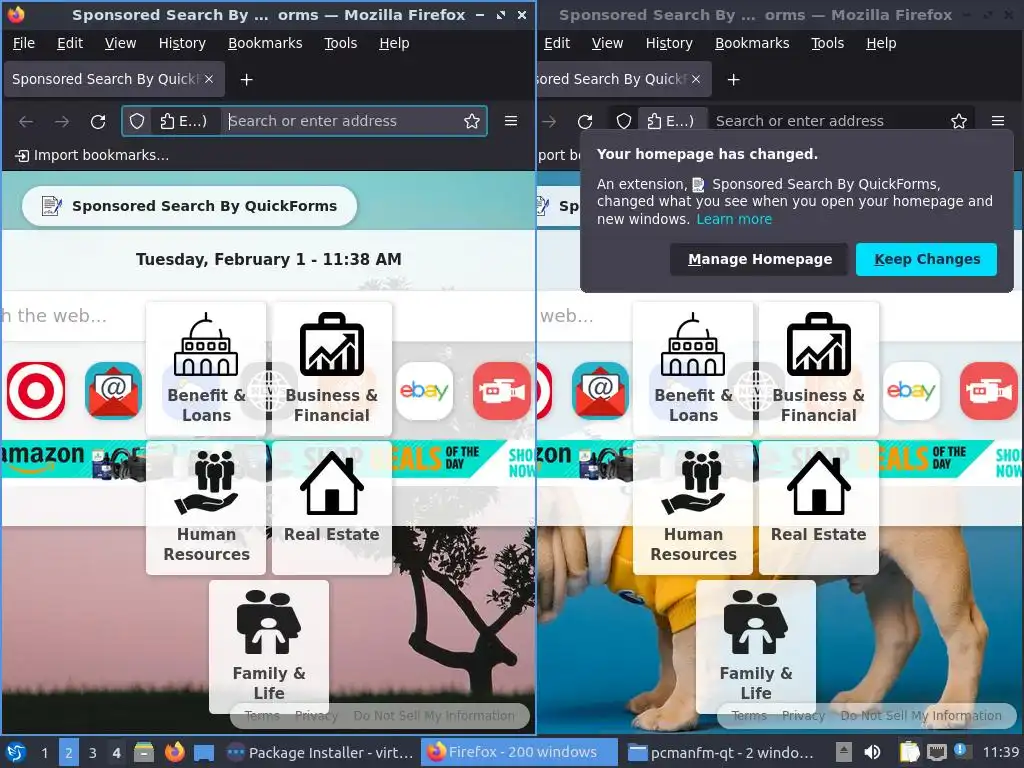Open file manager drawer icon in taskbar

[x=144, y=752]
